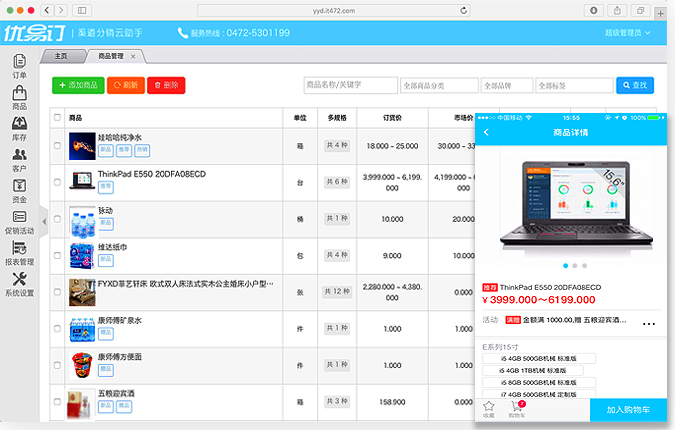The width and height of the screenshot is (675, 430).
Task: Check the ThinkPad E550 row checkbox
Action: pos(57,182)
